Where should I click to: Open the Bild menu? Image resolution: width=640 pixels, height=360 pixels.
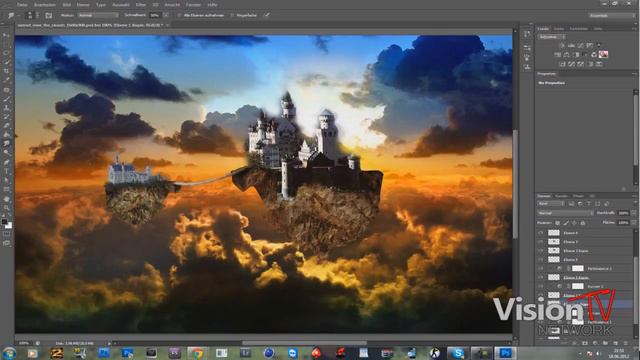[67, 4]
